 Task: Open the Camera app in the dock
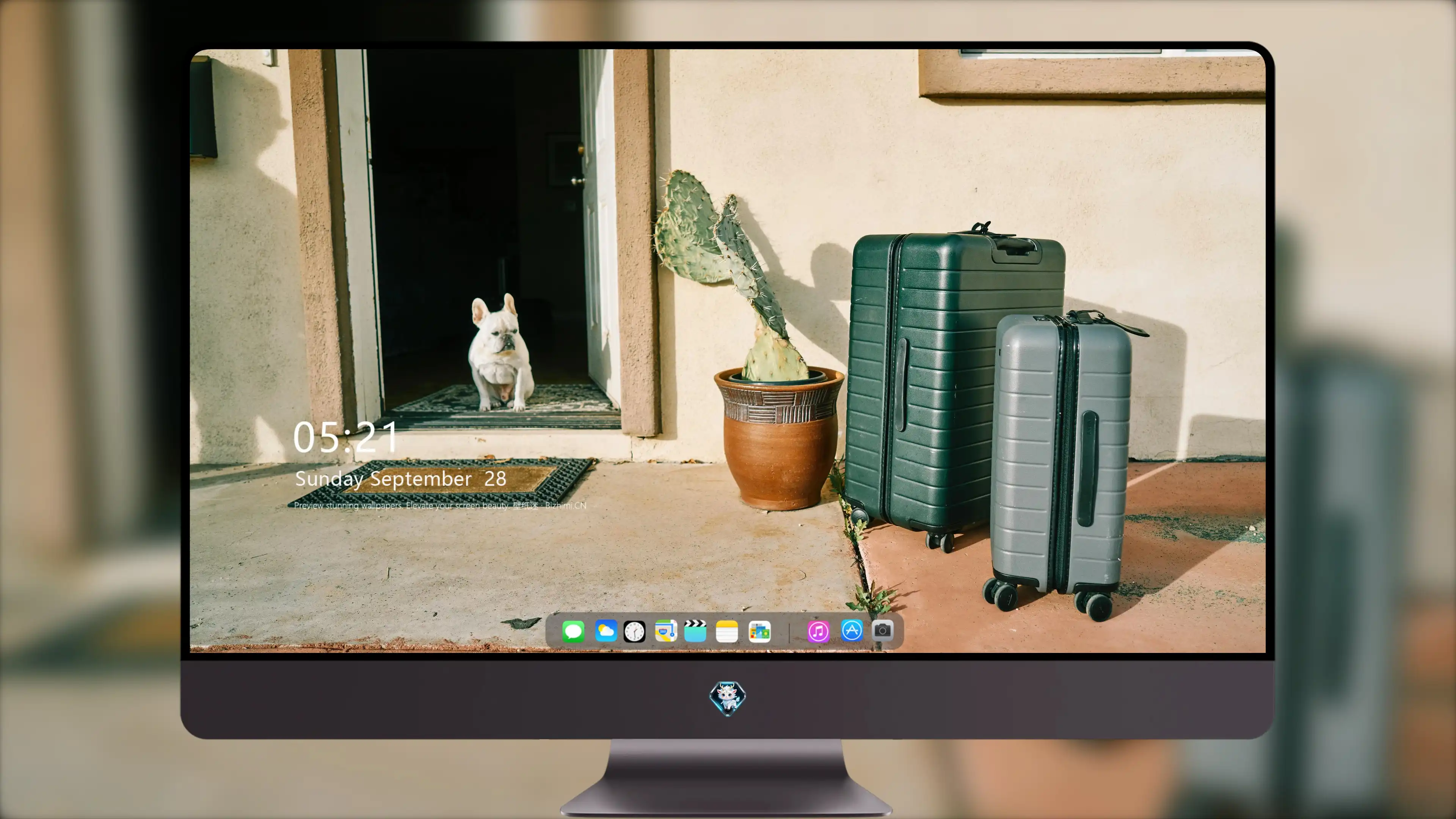(882, 630)
